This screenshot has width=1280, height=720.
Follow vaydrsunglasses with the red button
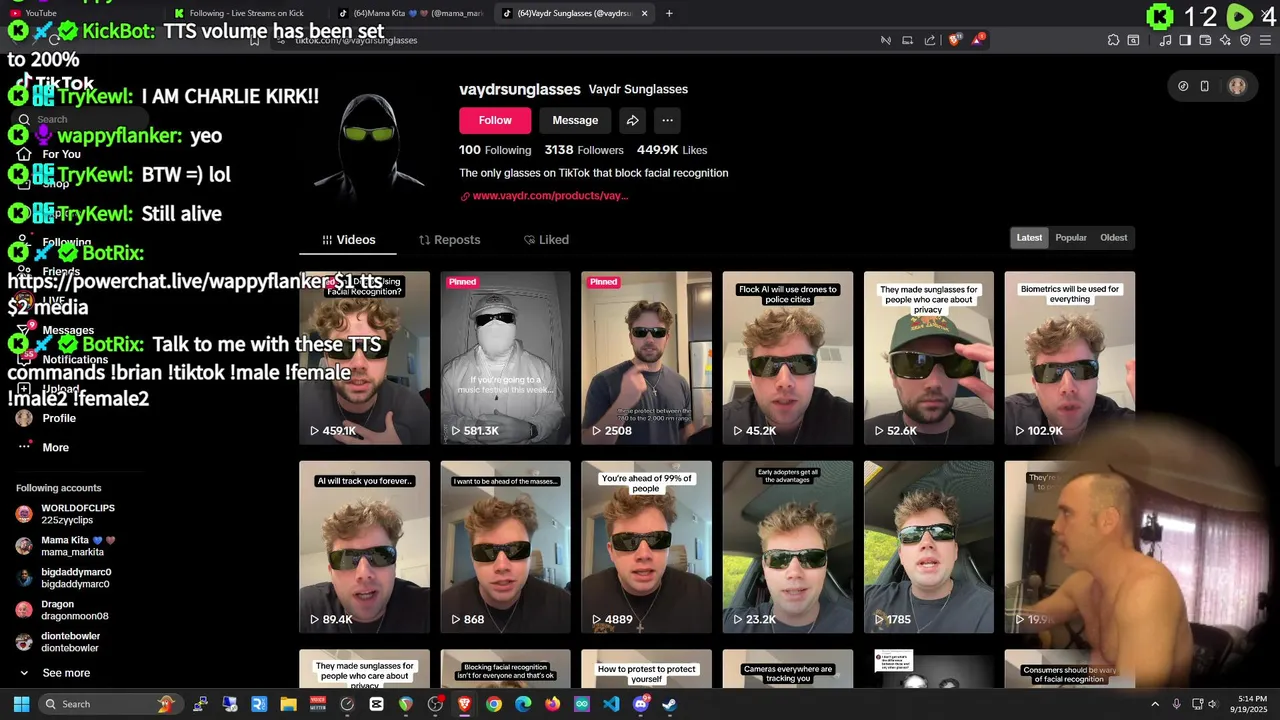495,120
